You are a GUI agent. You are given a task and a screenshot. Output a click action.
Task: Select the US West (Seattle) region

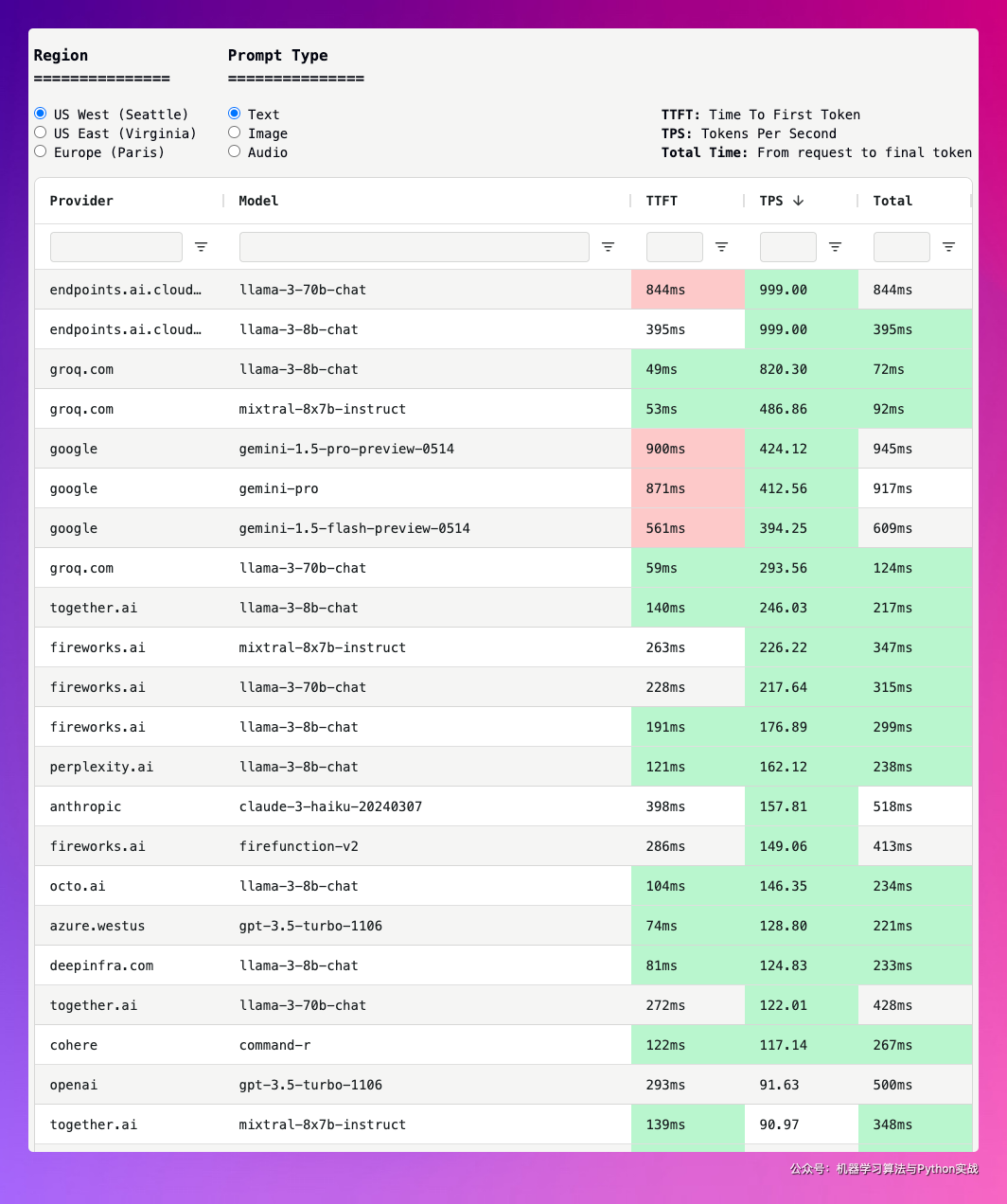click(41, 114)
